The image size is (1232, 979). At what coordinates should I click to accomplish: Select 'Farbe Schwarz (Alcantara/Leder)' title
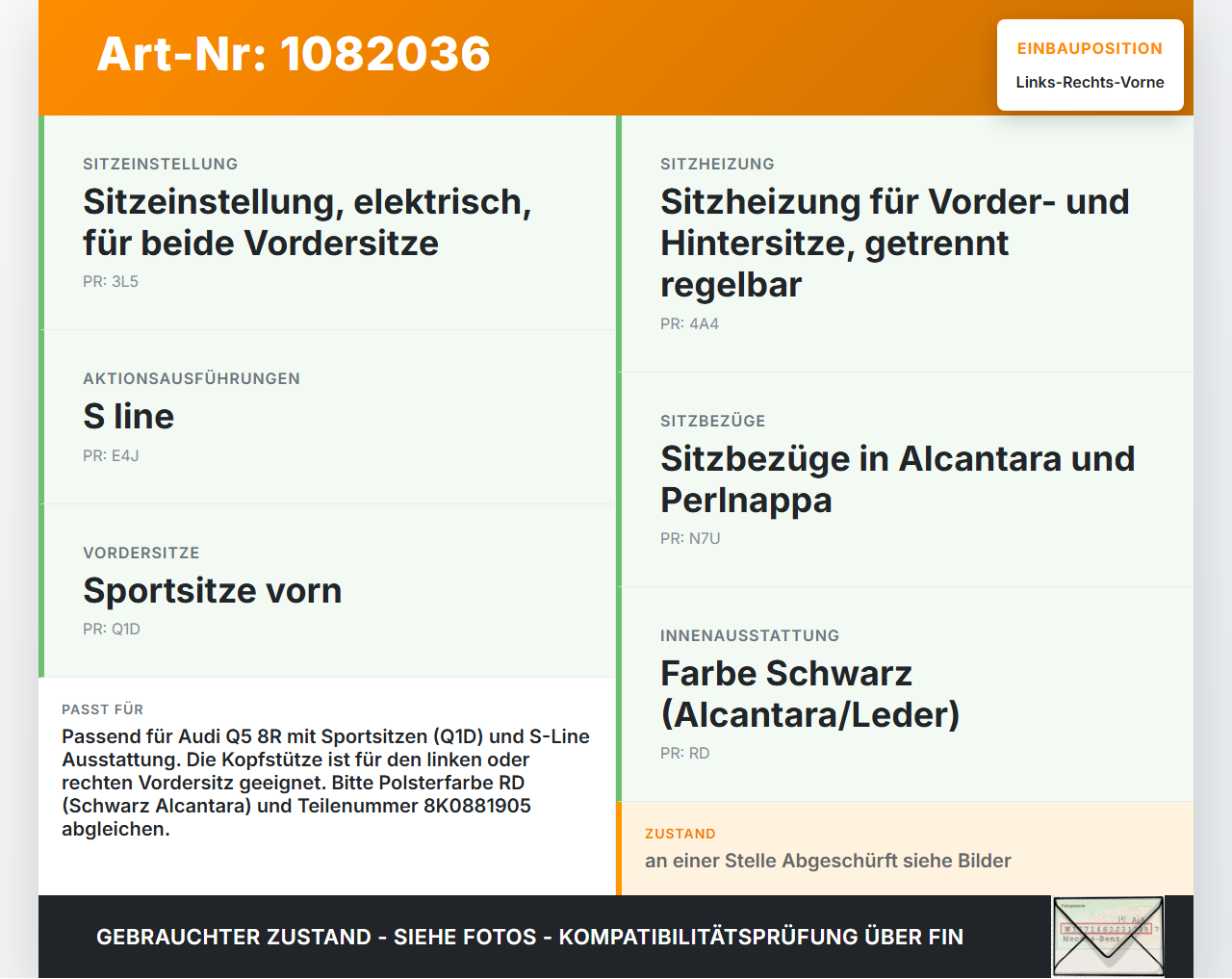click(x=810, y=694)
